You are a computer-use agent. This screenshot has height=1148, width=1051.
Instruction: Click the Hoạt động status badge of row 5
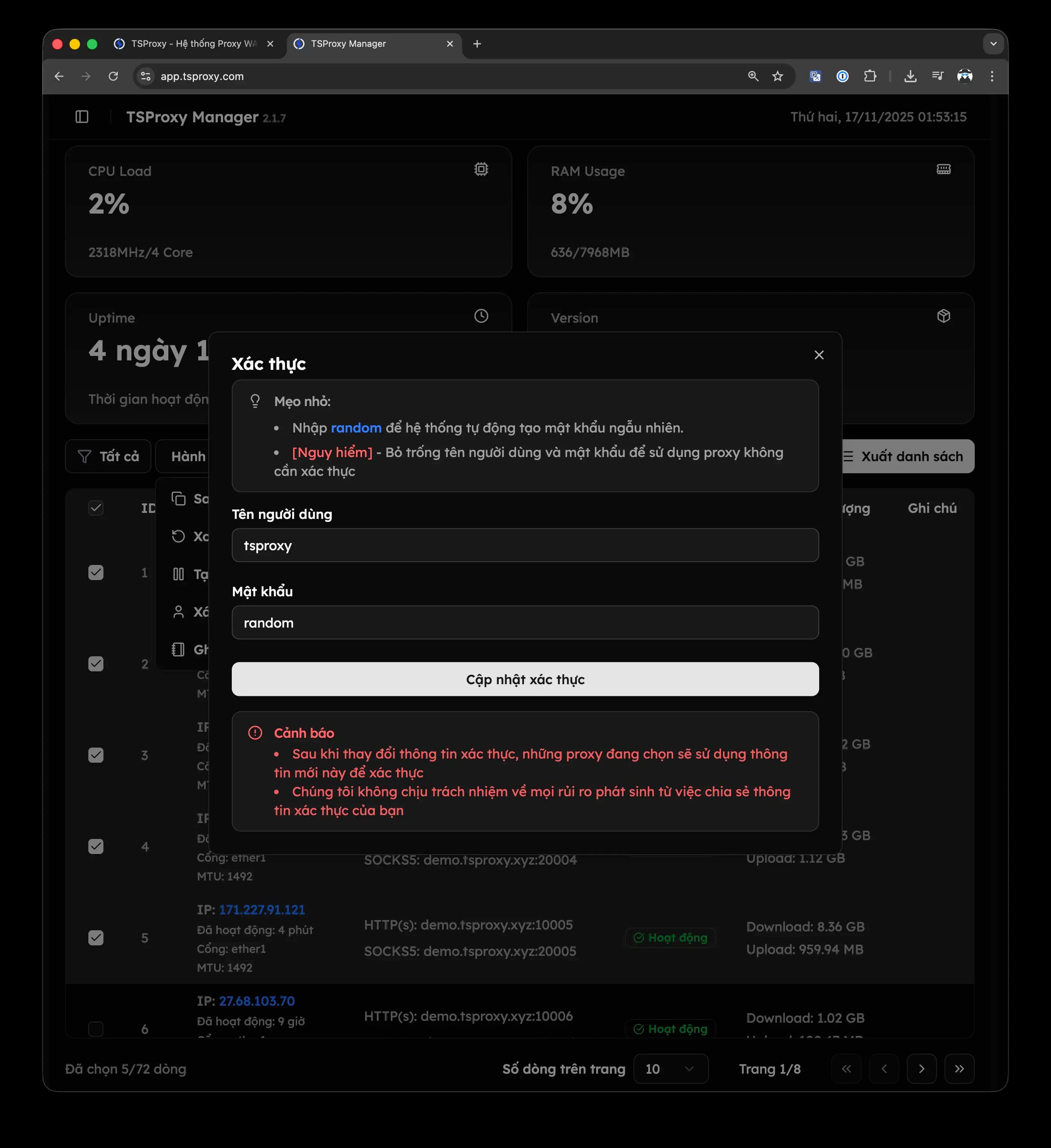click(670, 938)
